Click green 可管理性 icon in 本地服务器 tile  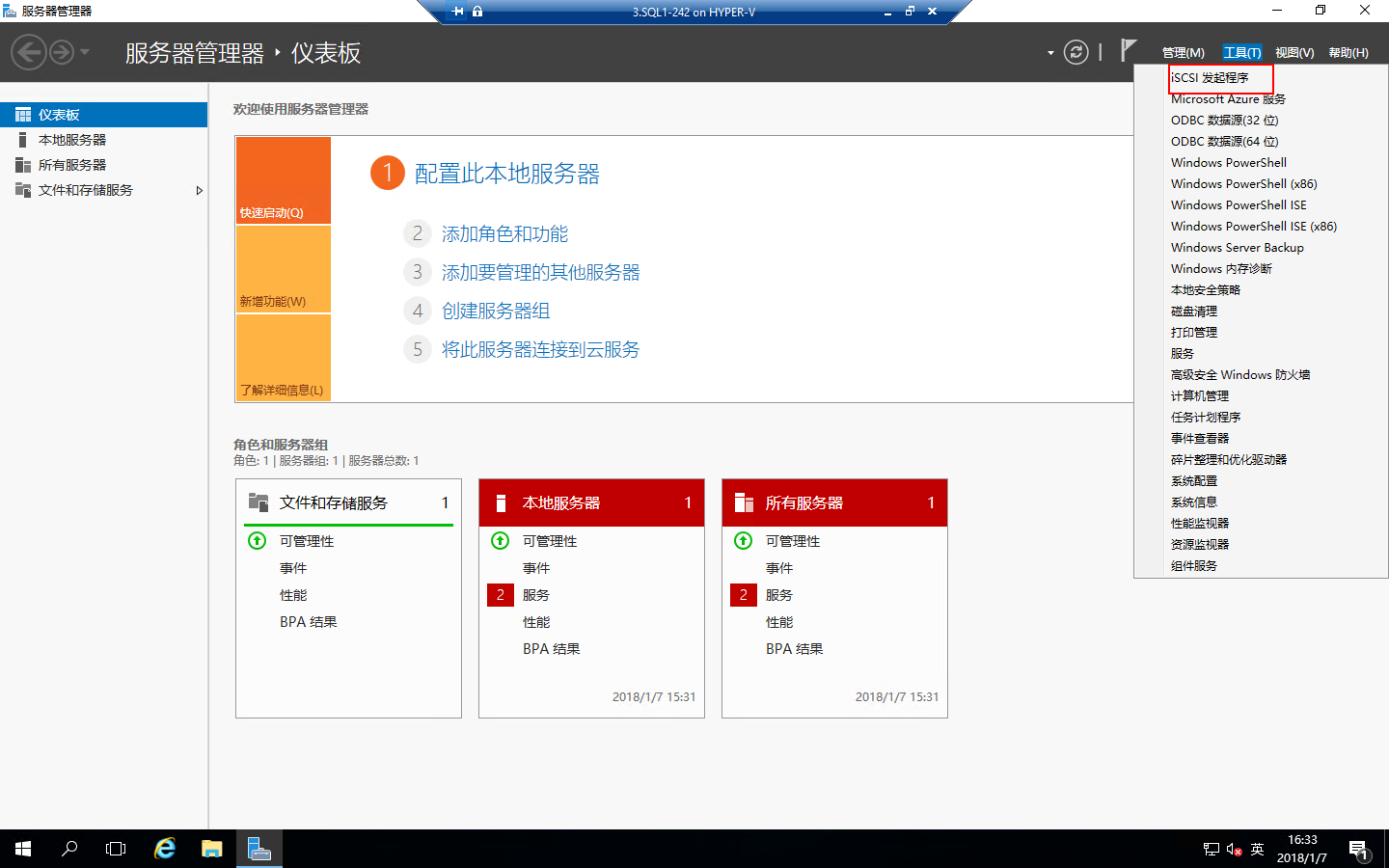click(x=501, y=541)
